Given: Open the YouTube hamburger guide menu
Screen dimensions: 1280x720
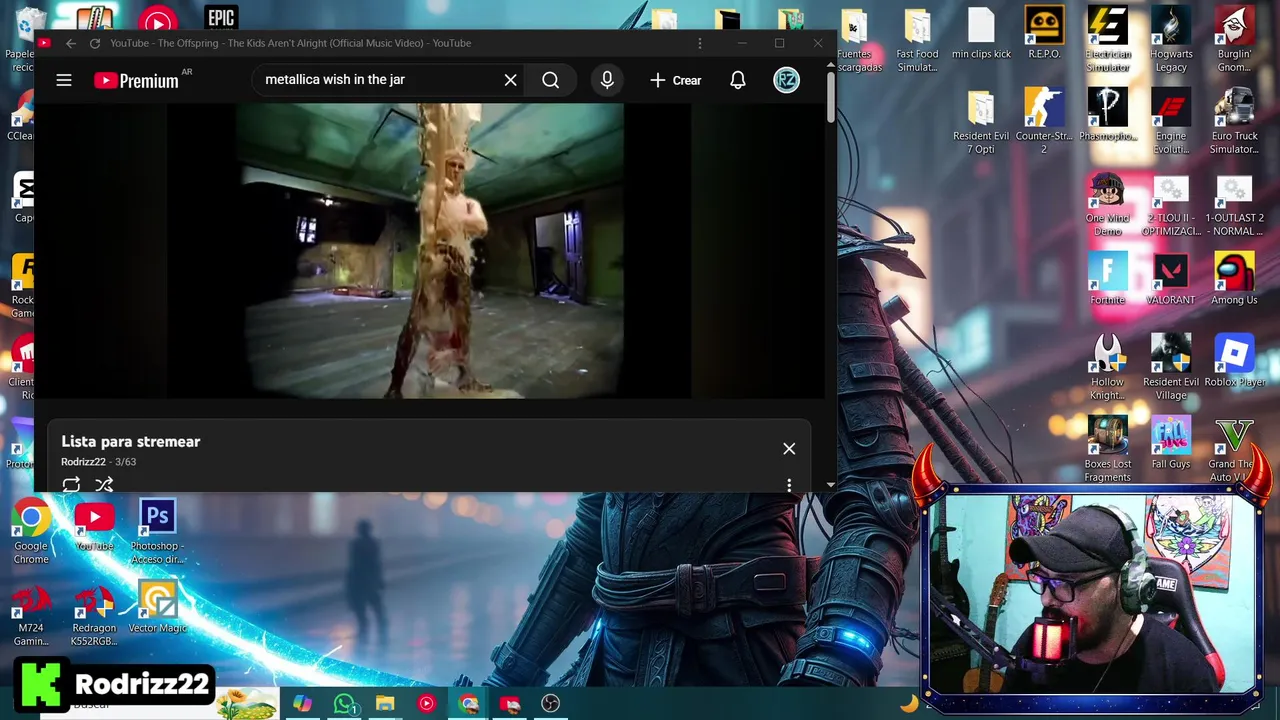Looking at the screenshot, I should pos(64,80).
